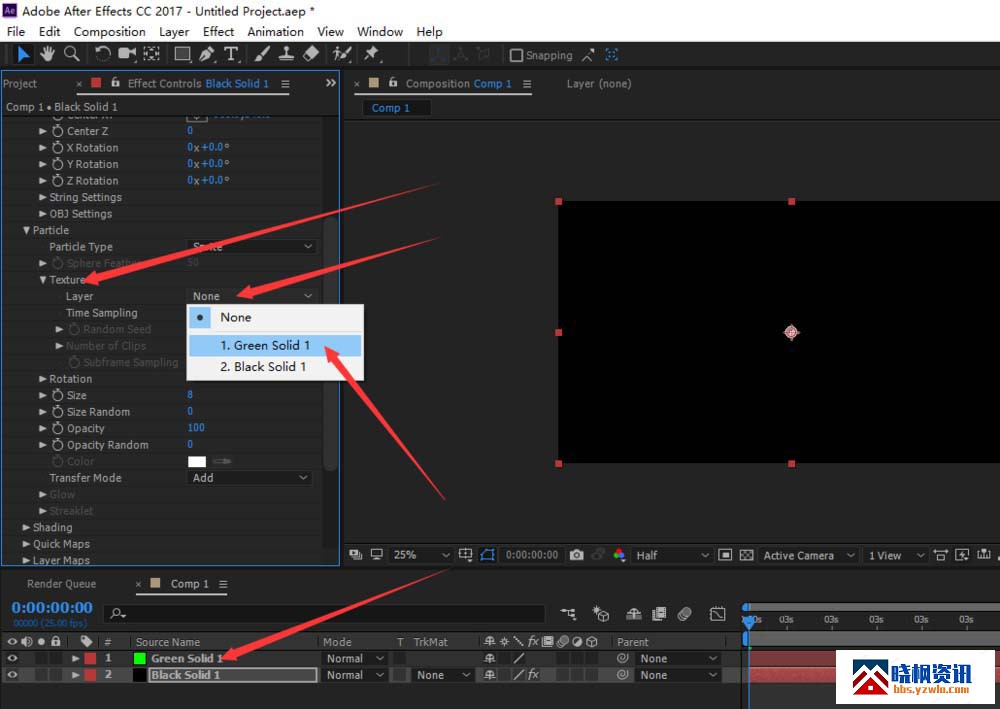Switch to the Project panel tab

click(x=20, y=84)
